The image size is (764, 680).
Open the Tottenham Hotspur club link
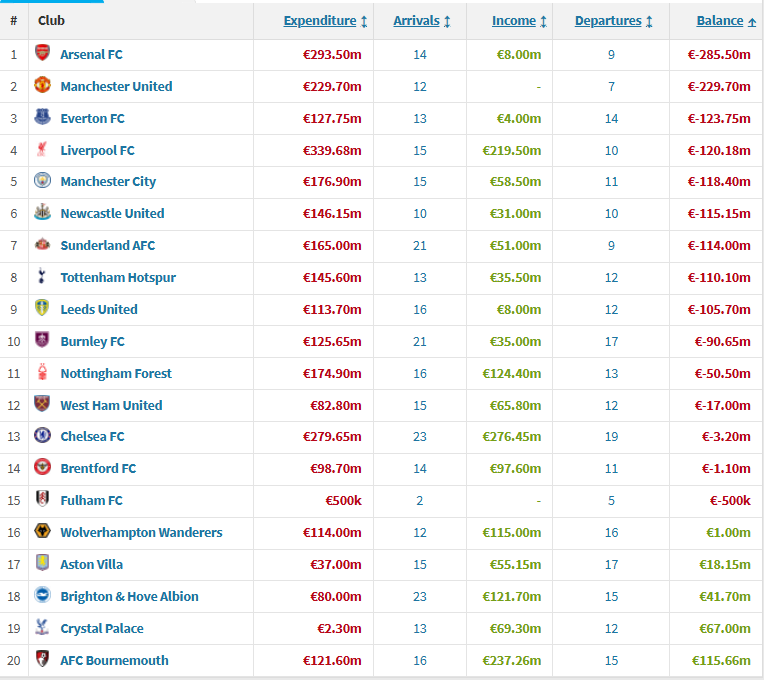(x=118, y=278)
